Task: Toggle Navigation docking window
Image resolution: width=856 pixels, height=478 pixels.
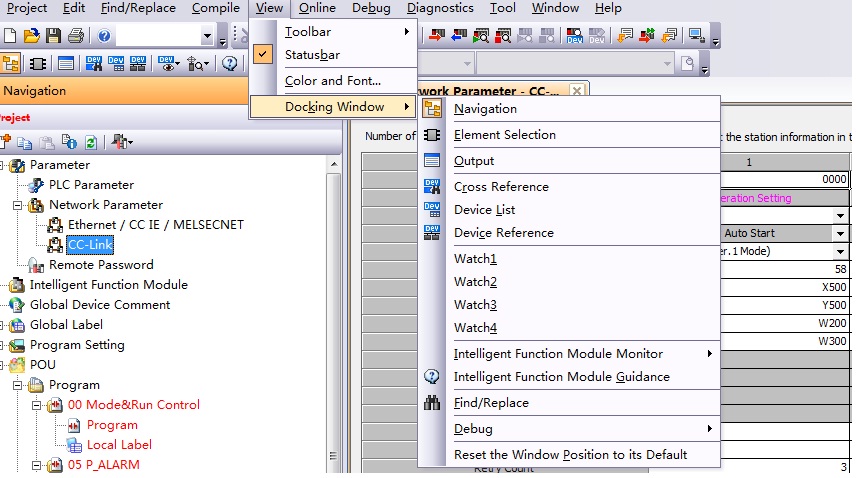Action: coord(485,109)
